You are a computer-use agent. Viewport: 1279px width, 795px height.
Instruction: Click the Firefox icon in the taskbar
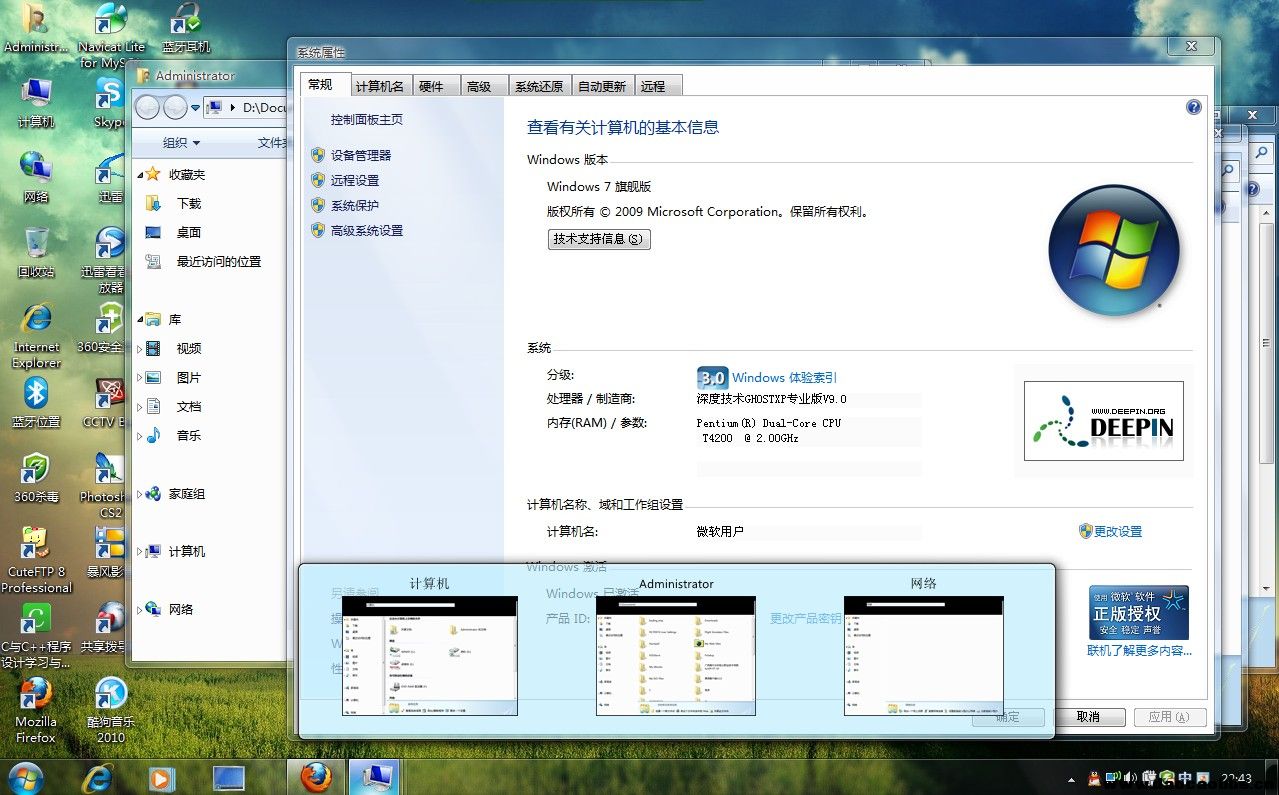tap(316, 776)
